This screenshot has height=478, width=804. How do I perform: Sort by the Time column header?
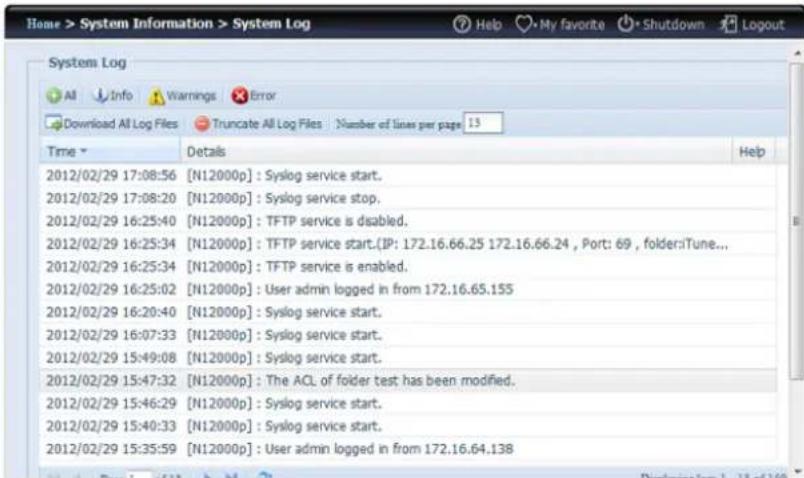click(110, 151)
